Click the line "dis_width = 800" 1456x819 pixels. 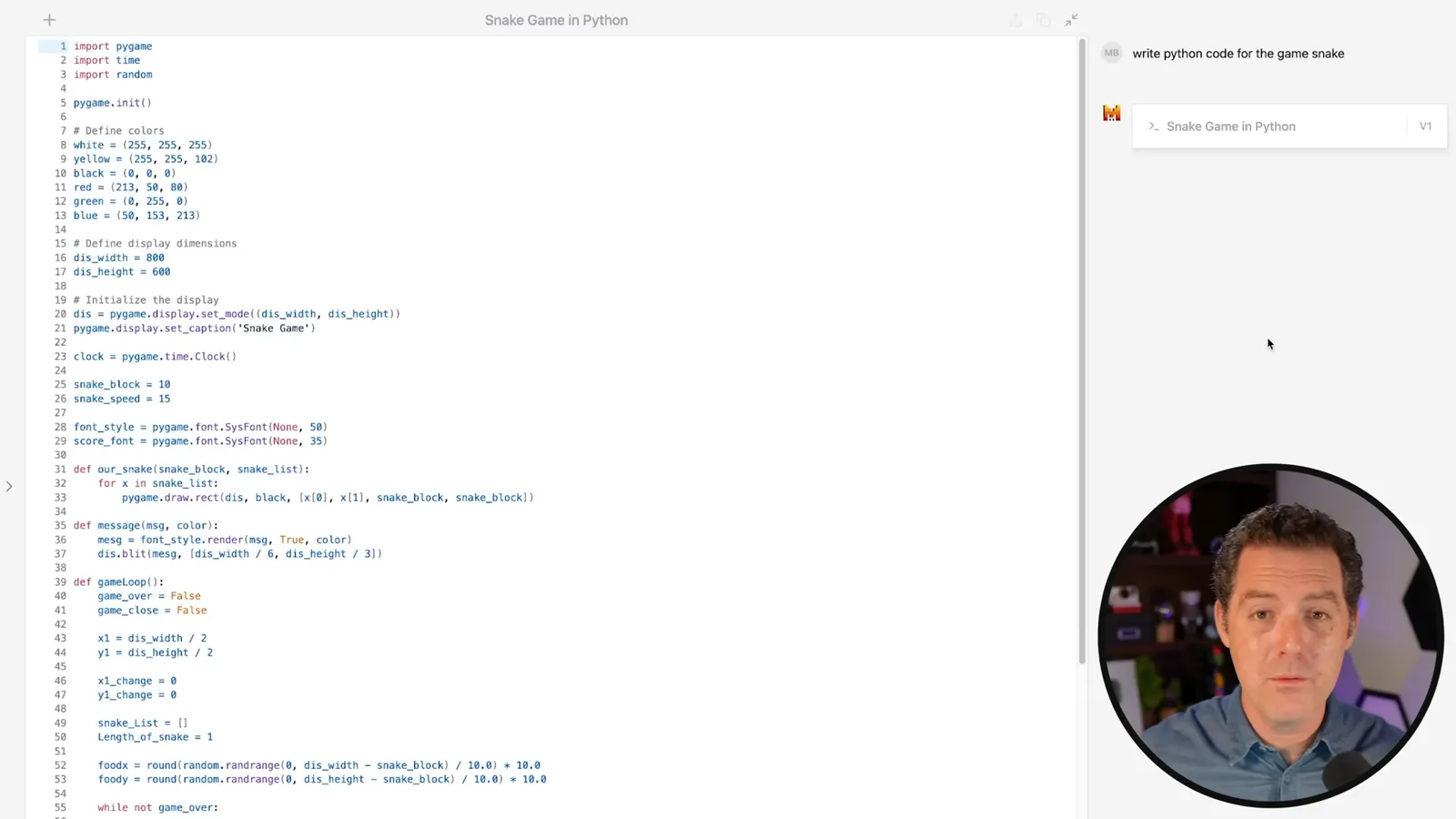[119, 258]
